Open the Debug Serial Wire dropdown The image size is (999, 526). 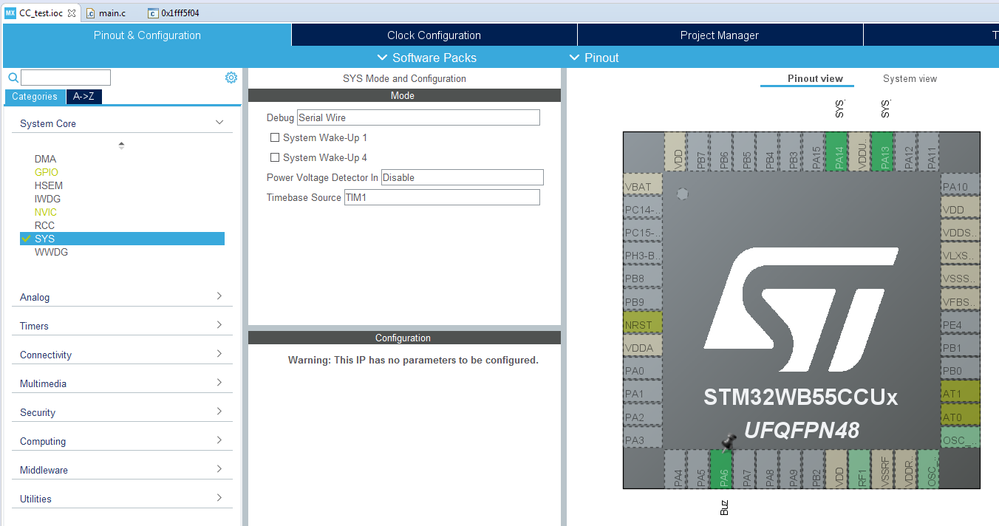pos(418,118)
